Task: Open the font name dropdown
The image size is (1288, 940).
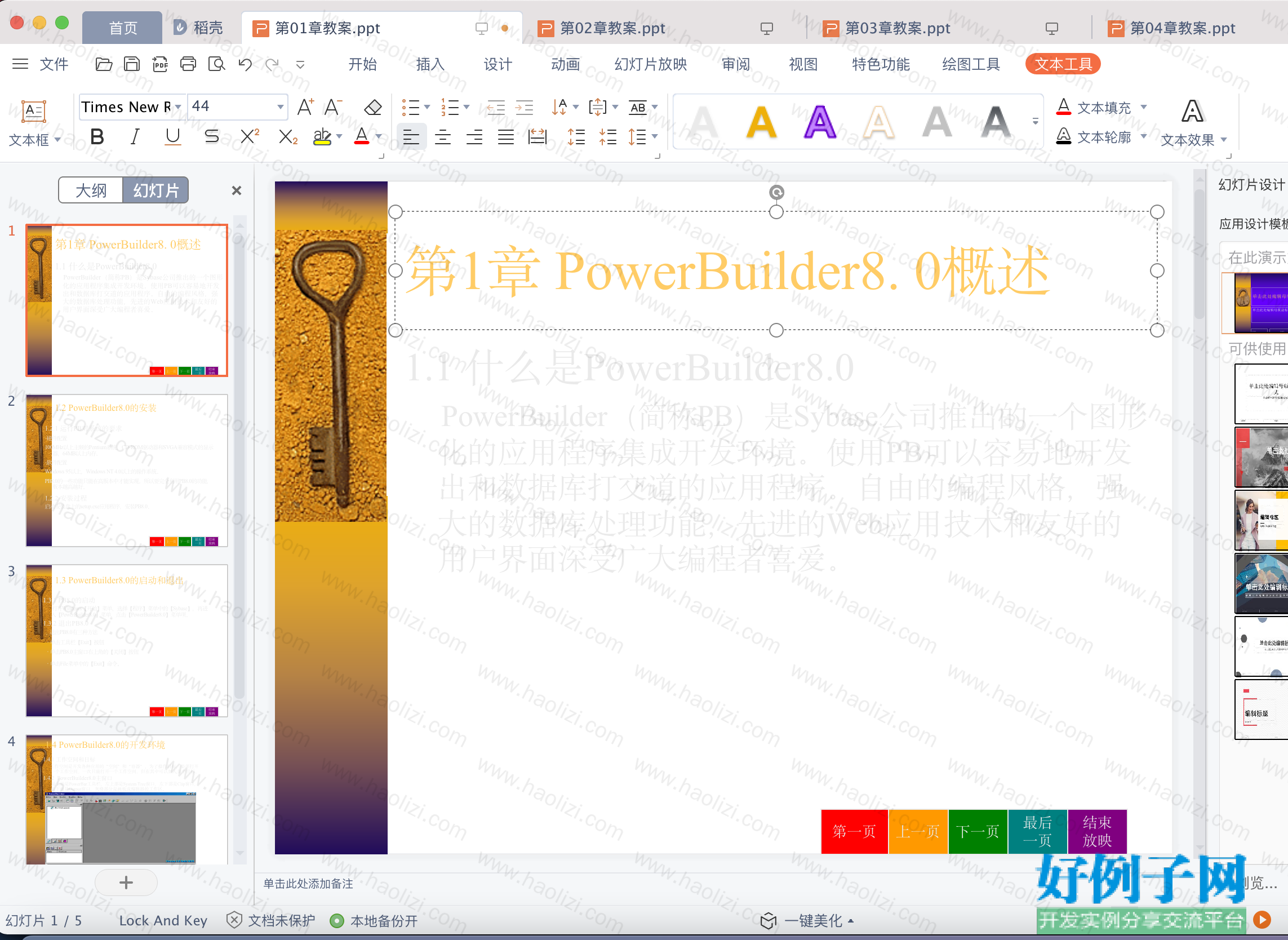Action: coord(178,107)
